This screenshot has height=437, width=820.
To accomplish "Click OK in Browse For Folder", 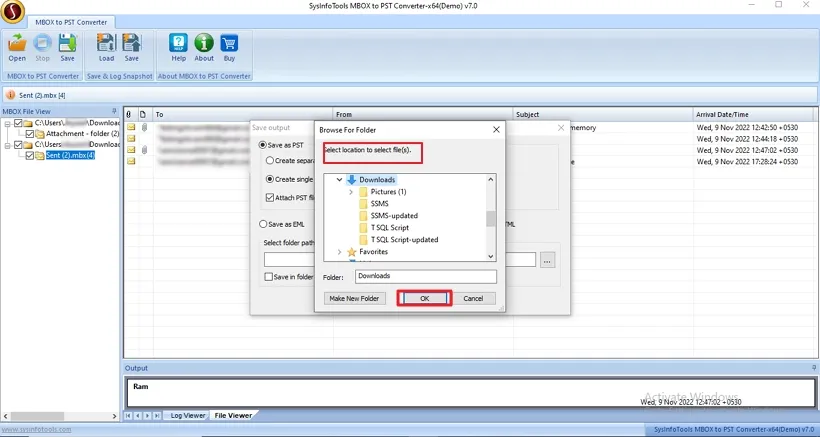I will [424, 298].
